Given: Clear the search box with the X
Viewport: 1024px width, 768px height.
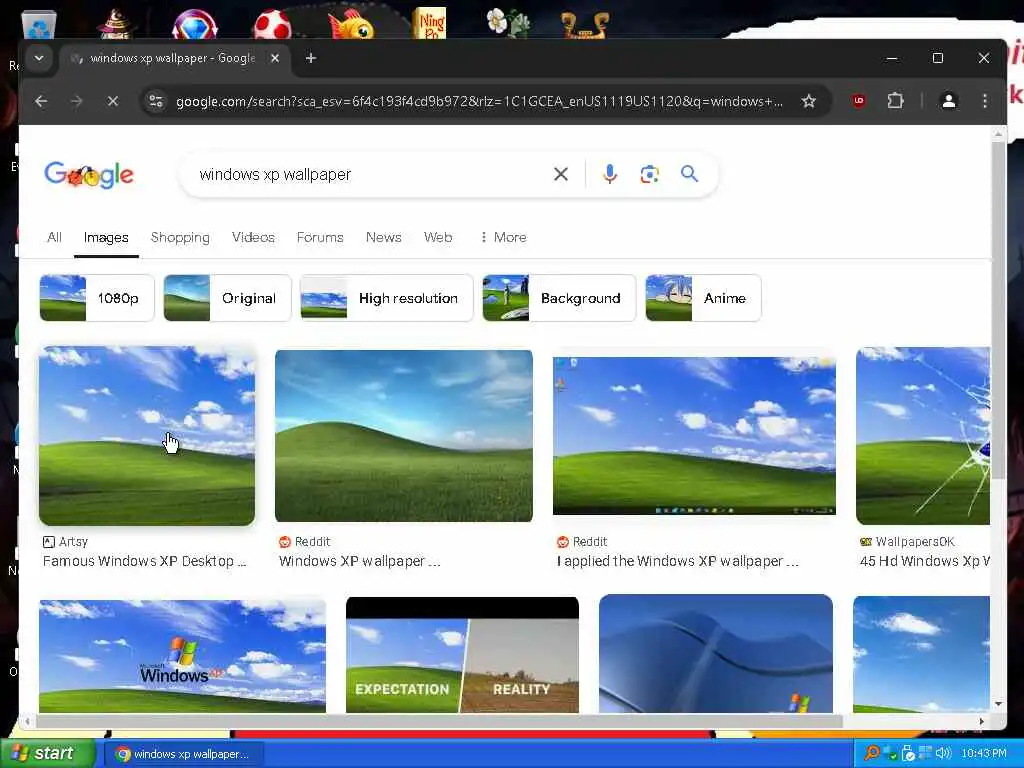Looking at the screenshot, I should [x=560, y=174].
